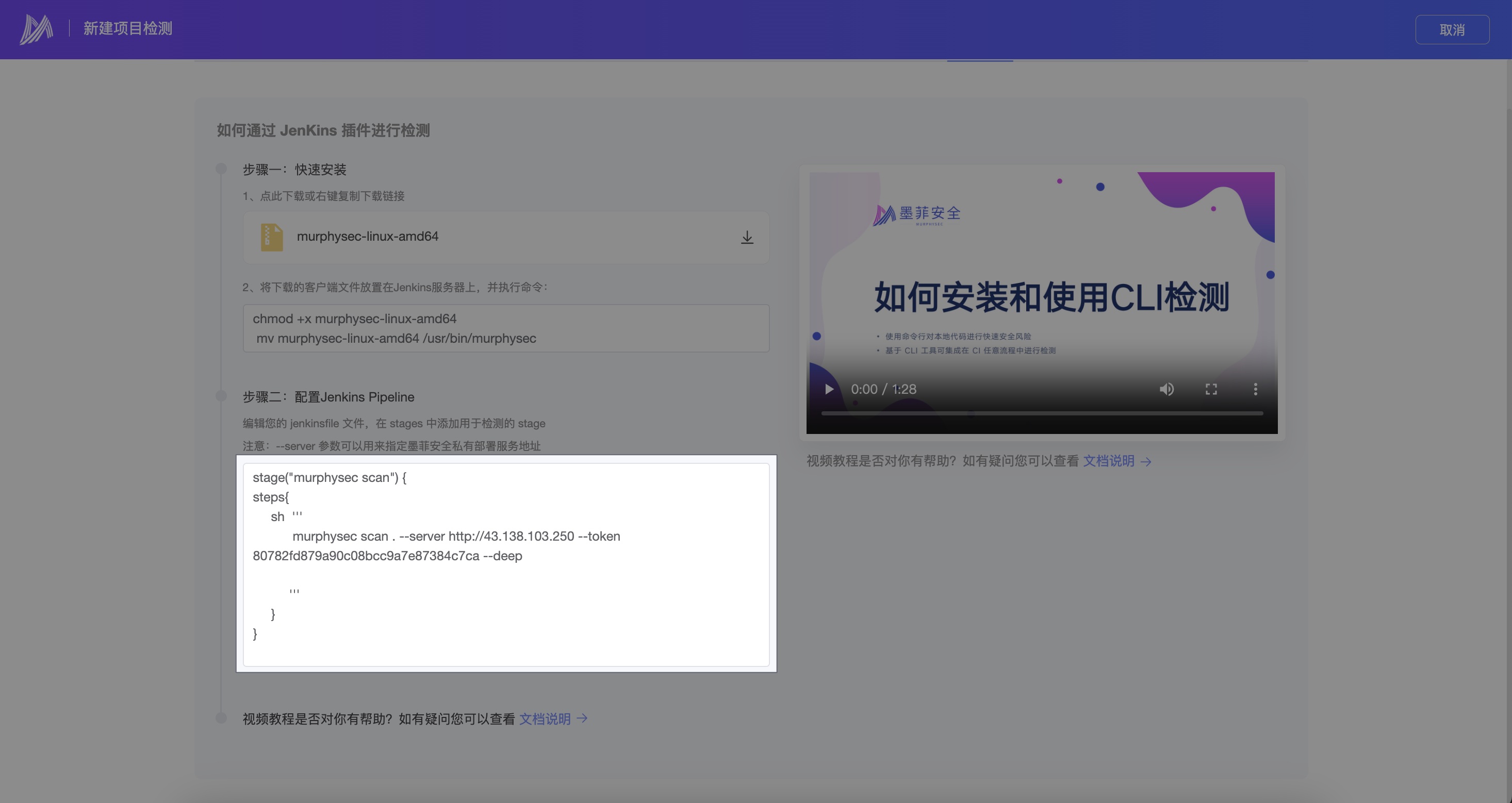Image resolution: width=1512 pixels, height=803 pixels.
Task: Click the arrow icon beside video 文档说明
Action: 1146,462
